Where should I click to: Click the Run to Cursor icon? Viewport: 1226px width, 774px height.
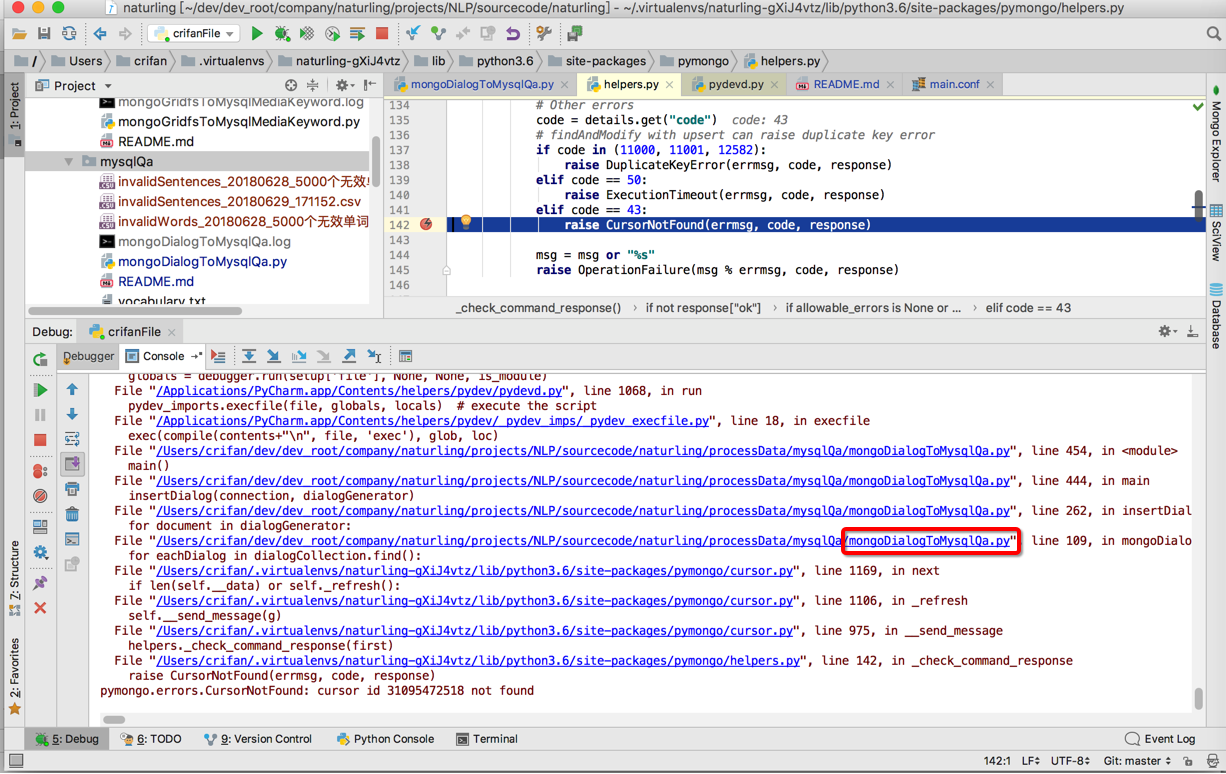click(x=374, y=356)
